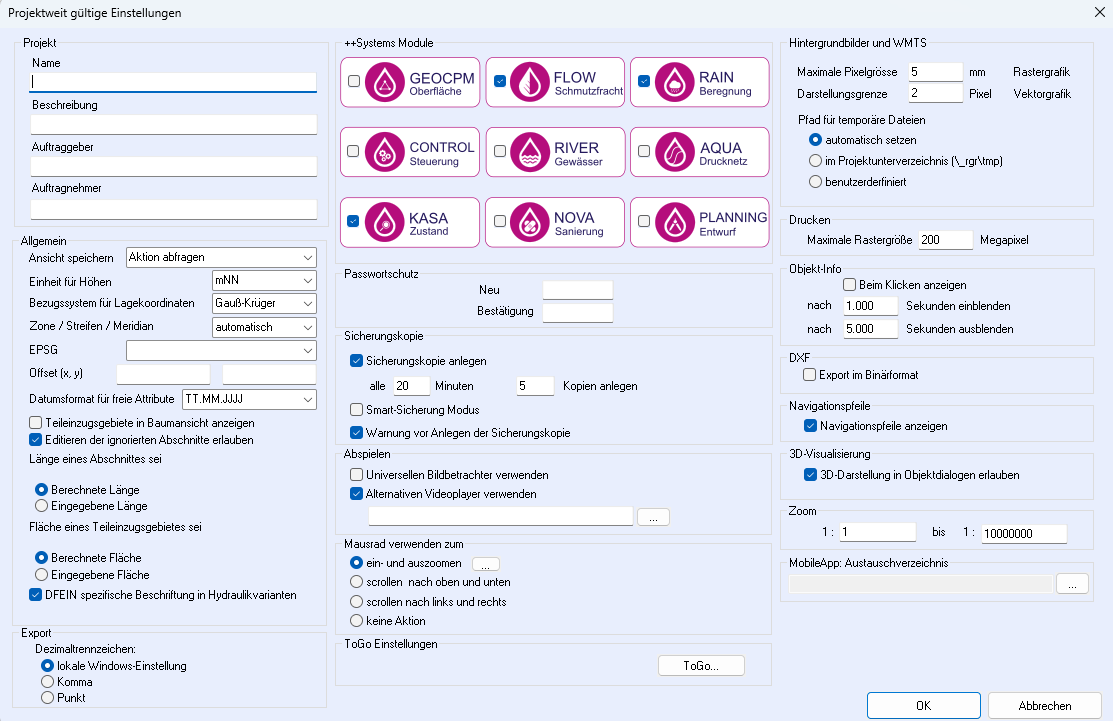Open the Bezugssystem für Lagekoordinaten dropdown
This screenshot has height=721, width=1113.
pyautogui.click(x=264, y=303)
